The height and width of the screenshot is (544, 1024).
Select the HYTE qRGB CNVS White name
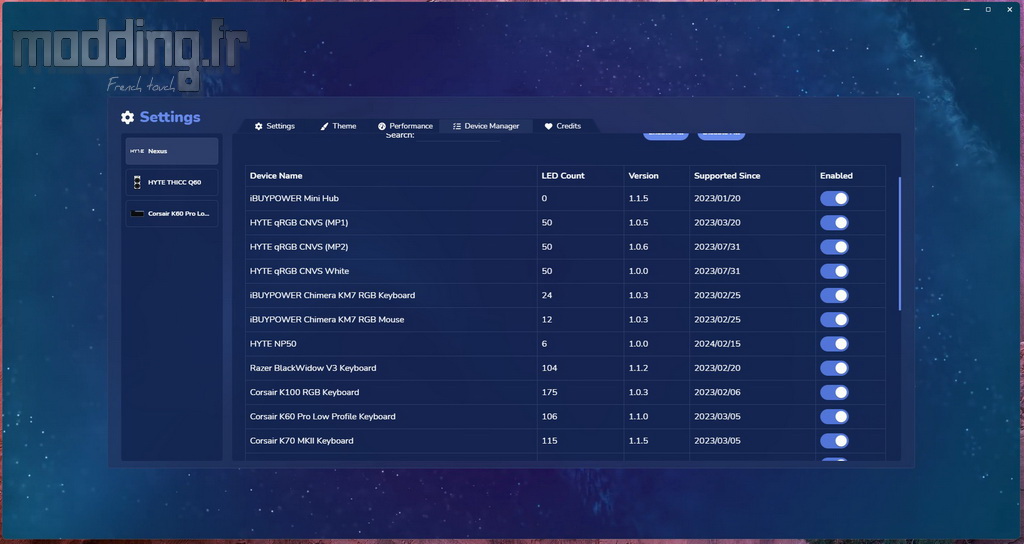299,271
